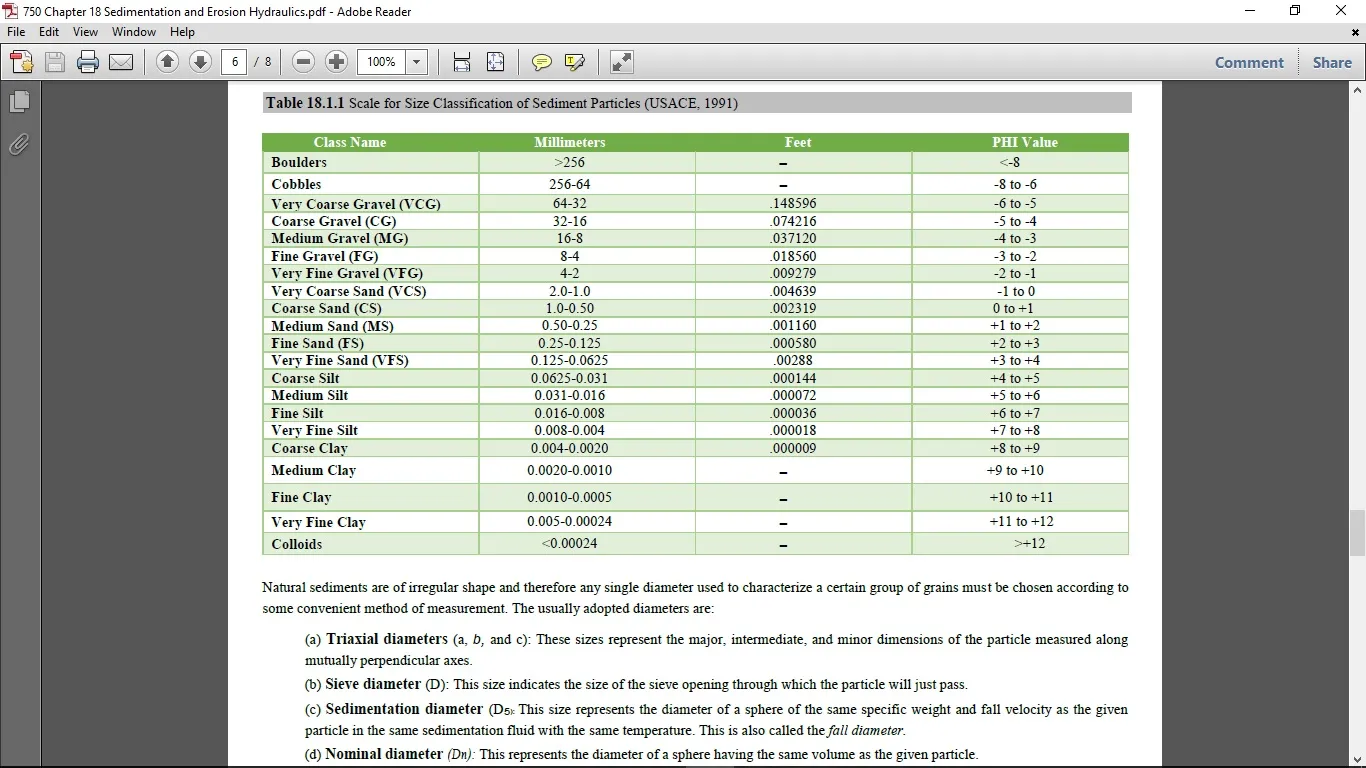Print the document with the printer icon
The image size is (1366, 768).
[88, 62]
